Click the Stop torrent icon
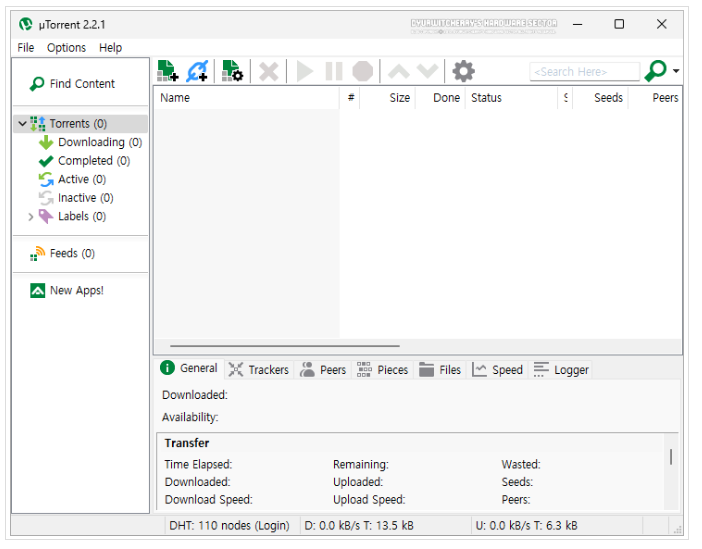 (362, 71)
